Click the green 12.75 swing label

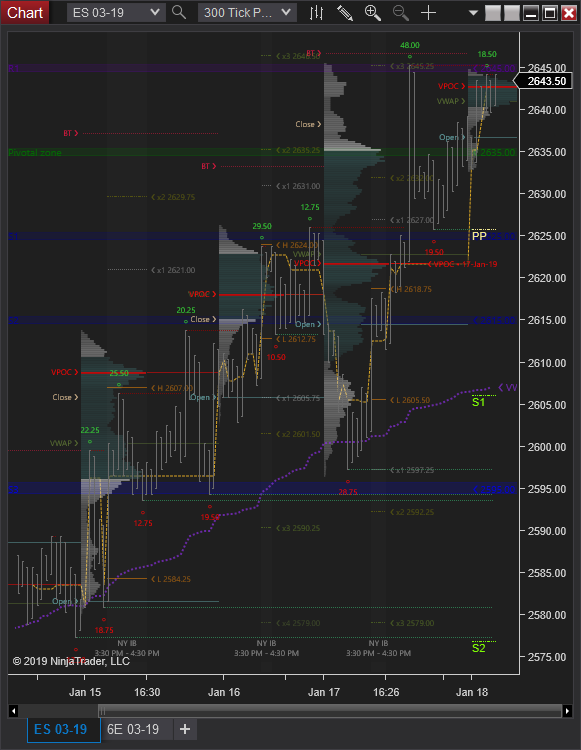coord(310,208)
